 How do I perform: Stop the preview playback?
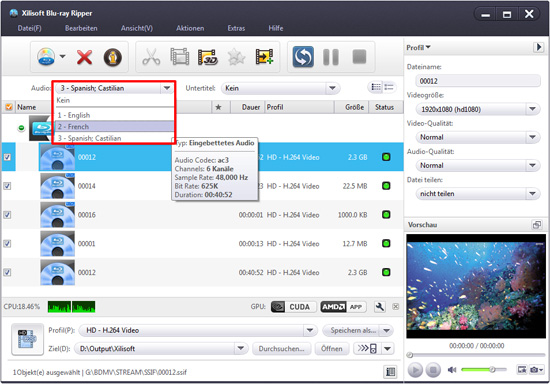coord(433,370)
